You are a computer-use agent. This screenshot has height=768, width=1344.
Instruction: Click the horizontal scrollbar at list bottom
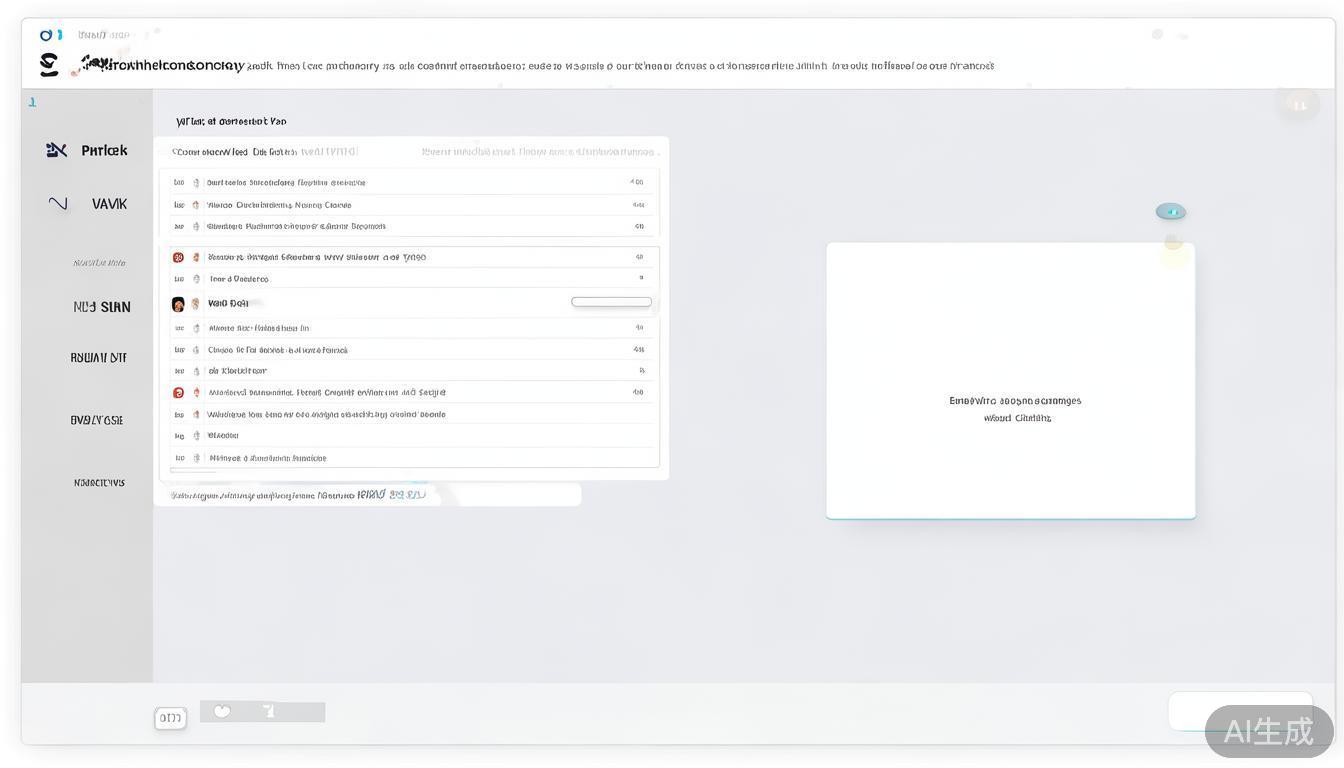[192, 470]
